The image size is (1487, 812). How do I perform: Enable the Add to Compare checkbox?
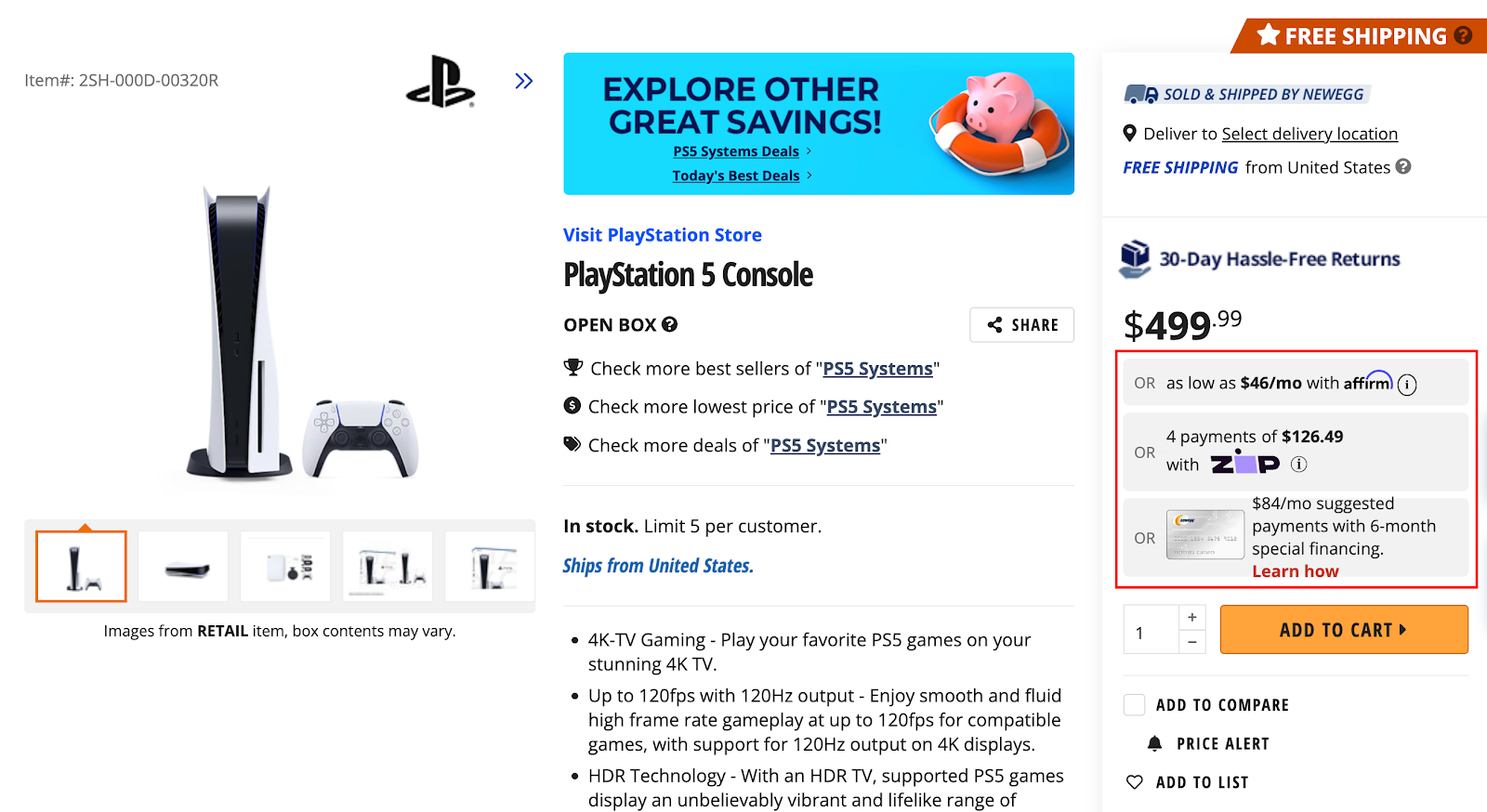(1134, 704)
